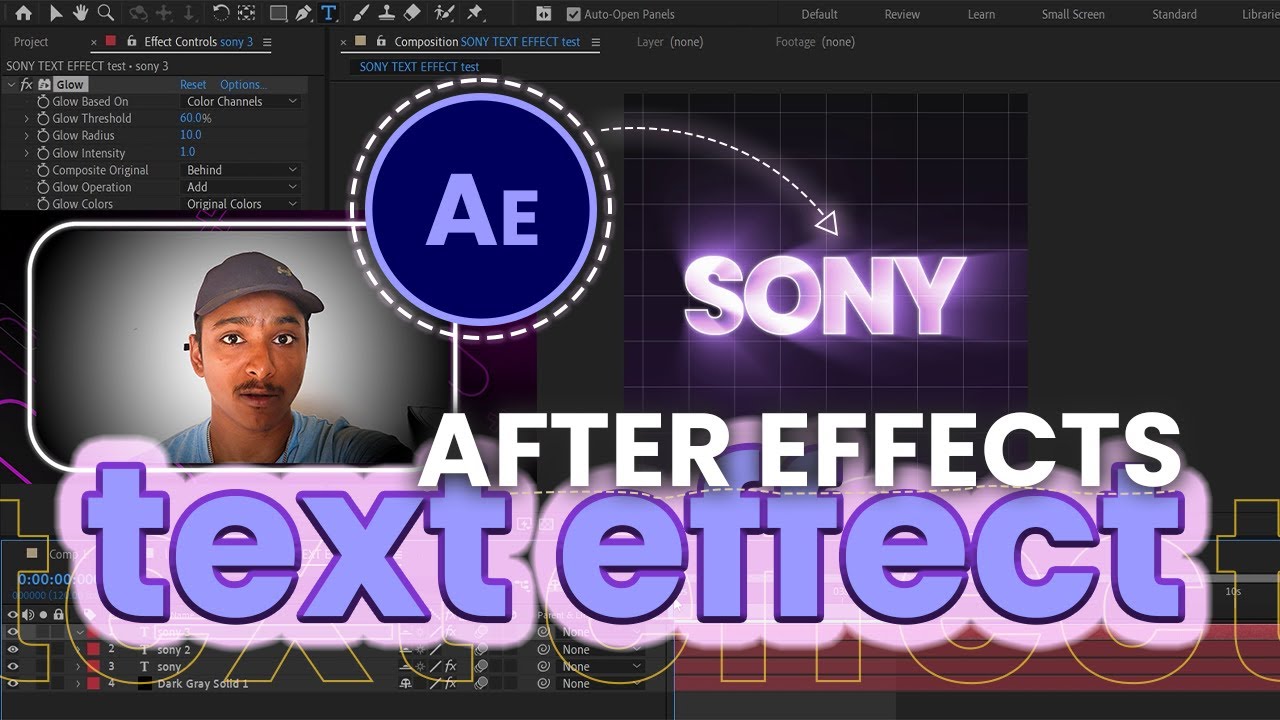This screenshot has width=1280, height=720.
Task: Click the Glow Radius stopwatch
Action: tap(43, 136)
